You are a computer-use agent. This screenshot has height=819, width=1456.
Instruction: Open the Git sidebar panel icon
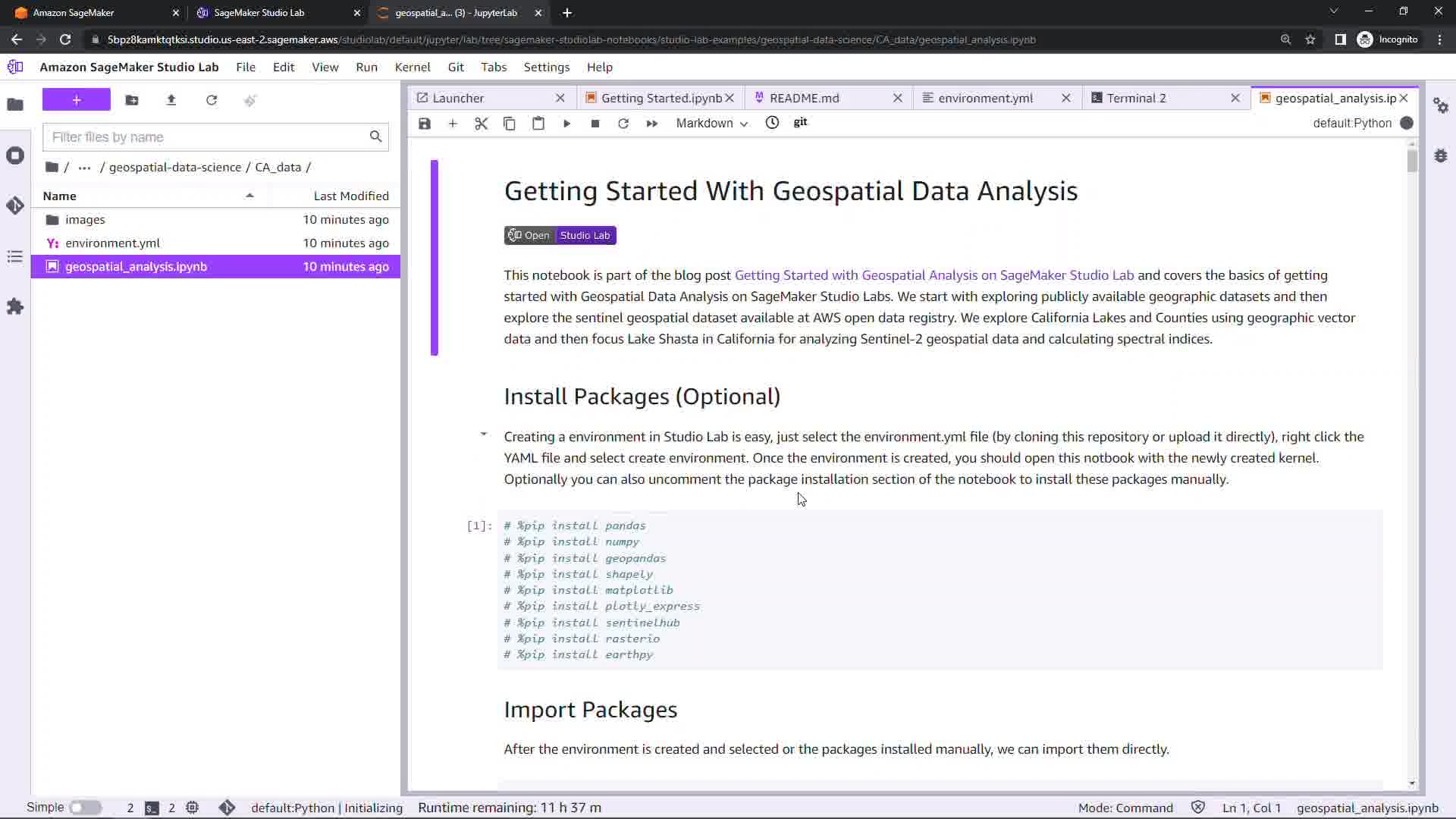tap(15, 206)
